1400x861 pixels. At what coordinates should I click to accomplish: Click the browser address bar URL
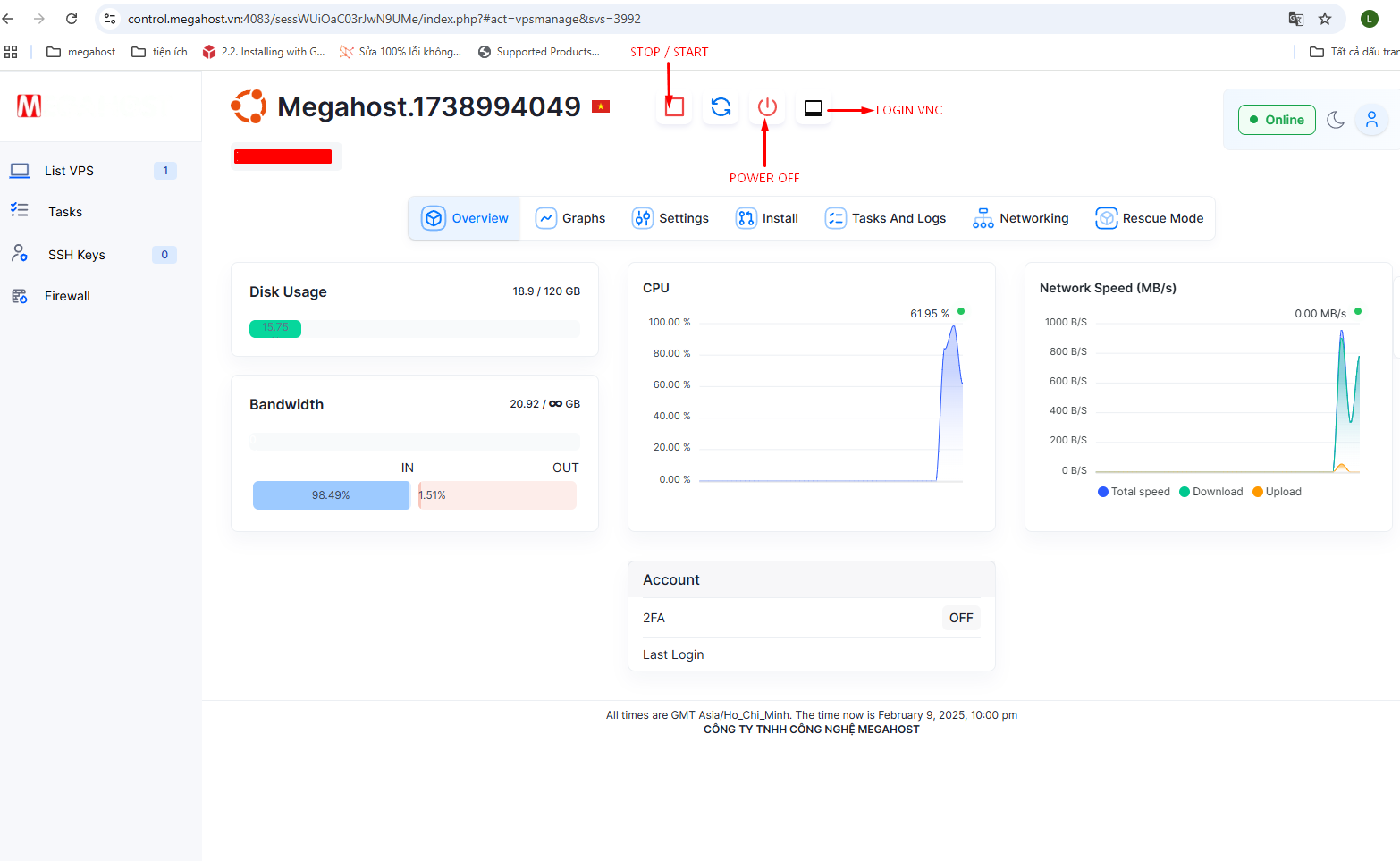[x=384, y=19]
